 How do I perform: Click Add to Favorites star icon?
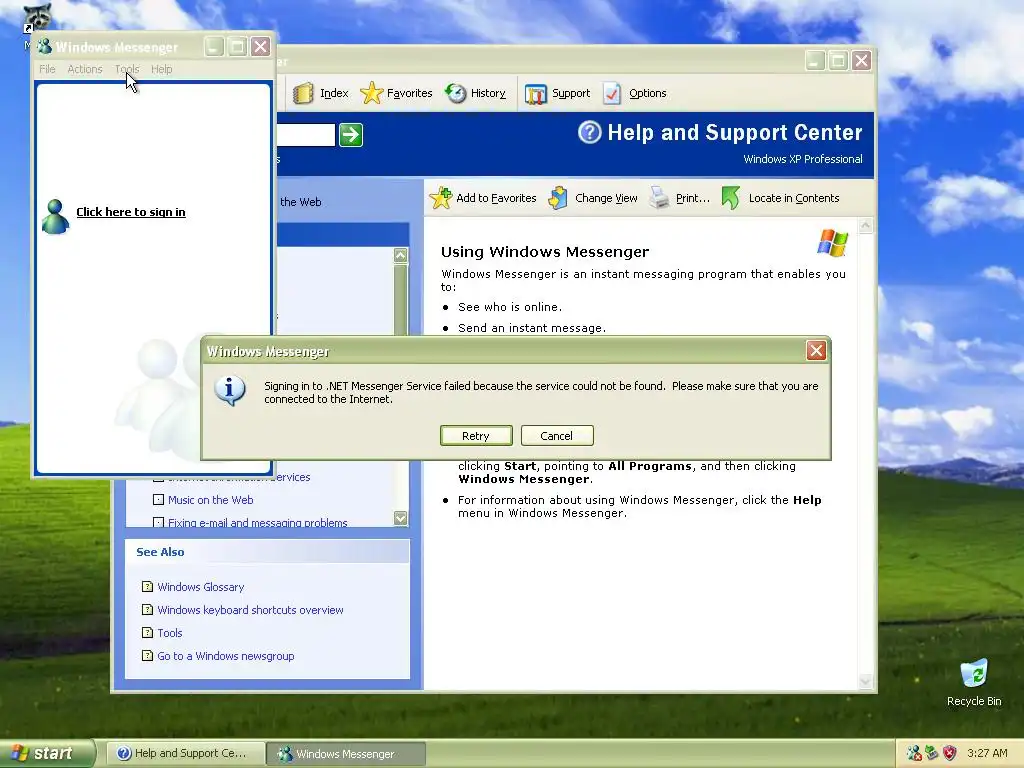[x=441, y=198]
